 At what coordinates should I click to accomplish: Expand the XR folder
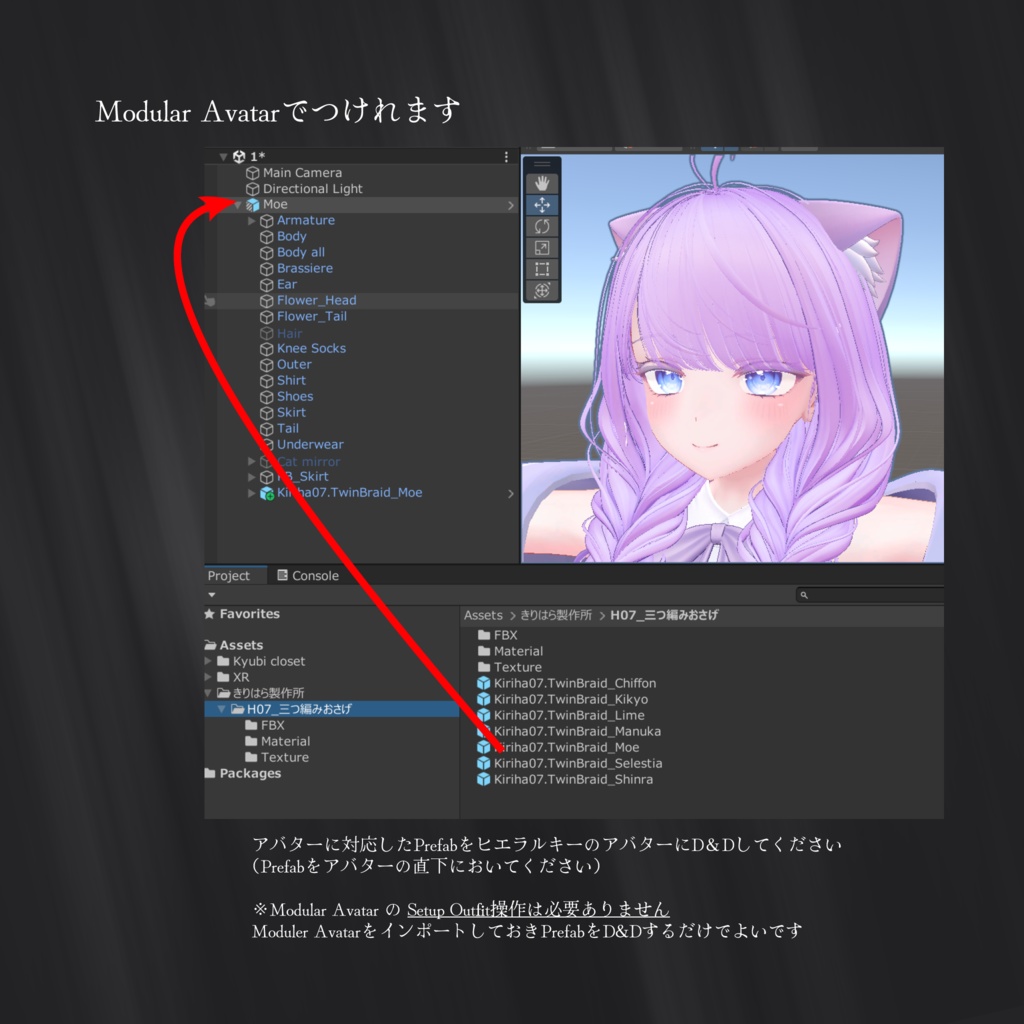(208, 677)
